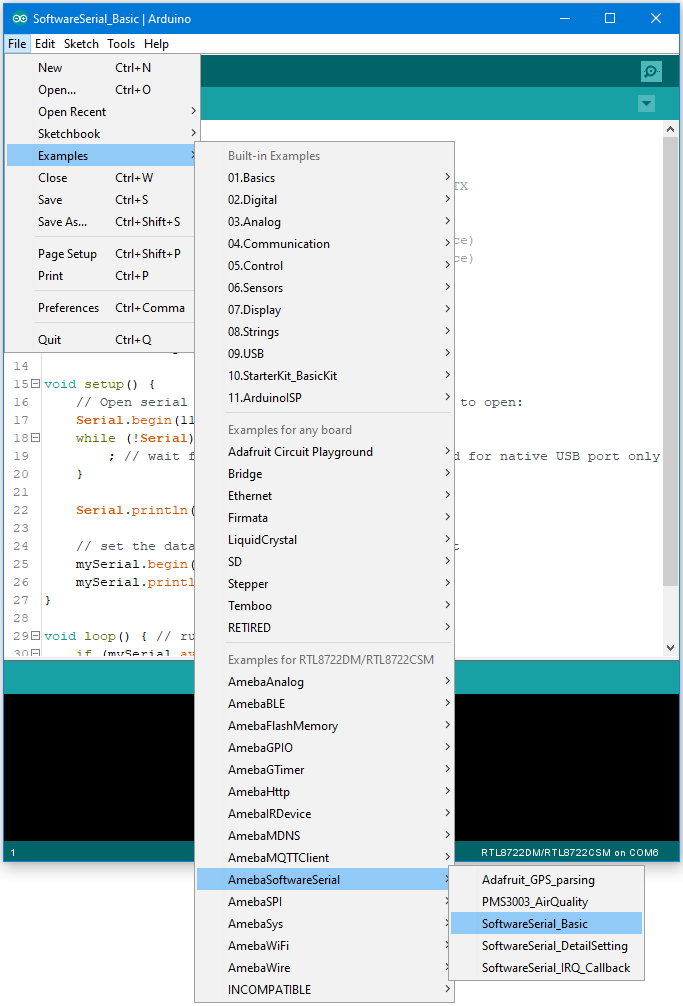Open the AmebaAnalog examples submenu
683x1006 pixels.
tap(325, 682)
